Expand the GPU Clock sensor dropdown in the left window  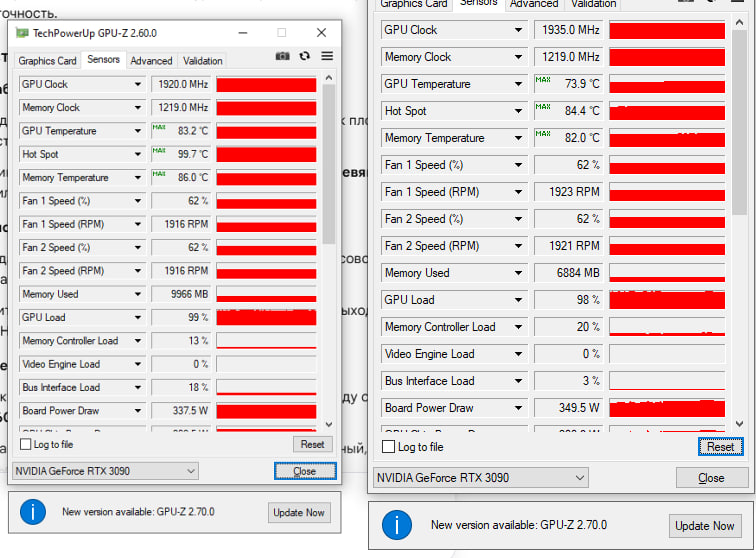click(x=138, y=84)
